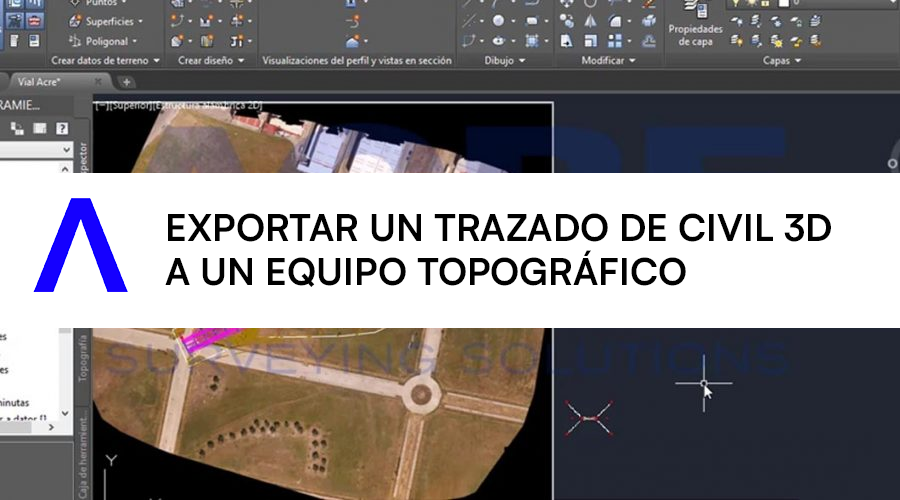Click the blue floppy-disk save icon
This screenshot has height=500, width=900.
pyautogui.click(x=34, y=41)
